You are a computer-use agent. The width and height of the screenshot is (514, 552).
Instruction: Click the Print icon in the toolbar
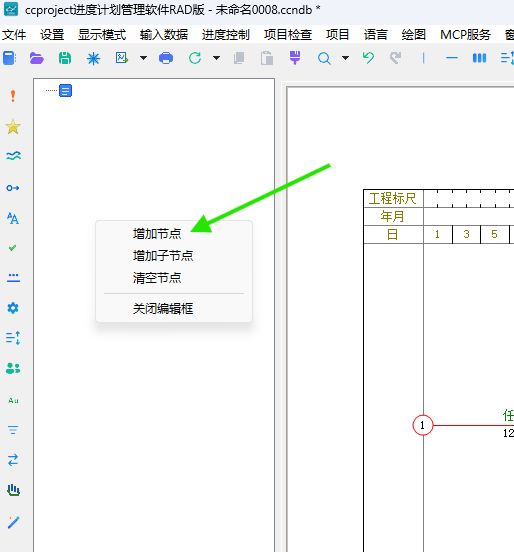point(166,58)
